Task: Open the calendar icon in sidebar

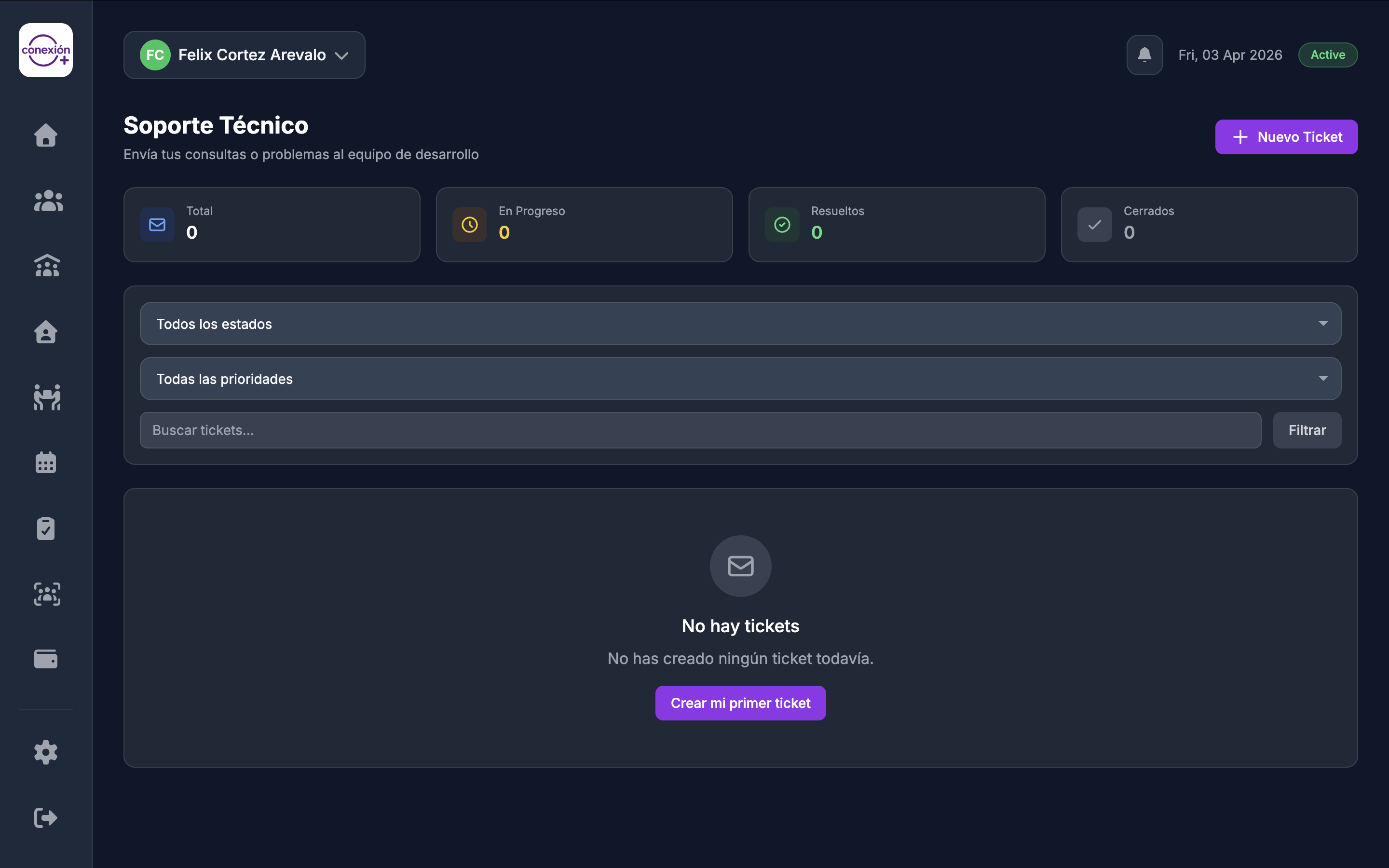Action: click(46, 463)
